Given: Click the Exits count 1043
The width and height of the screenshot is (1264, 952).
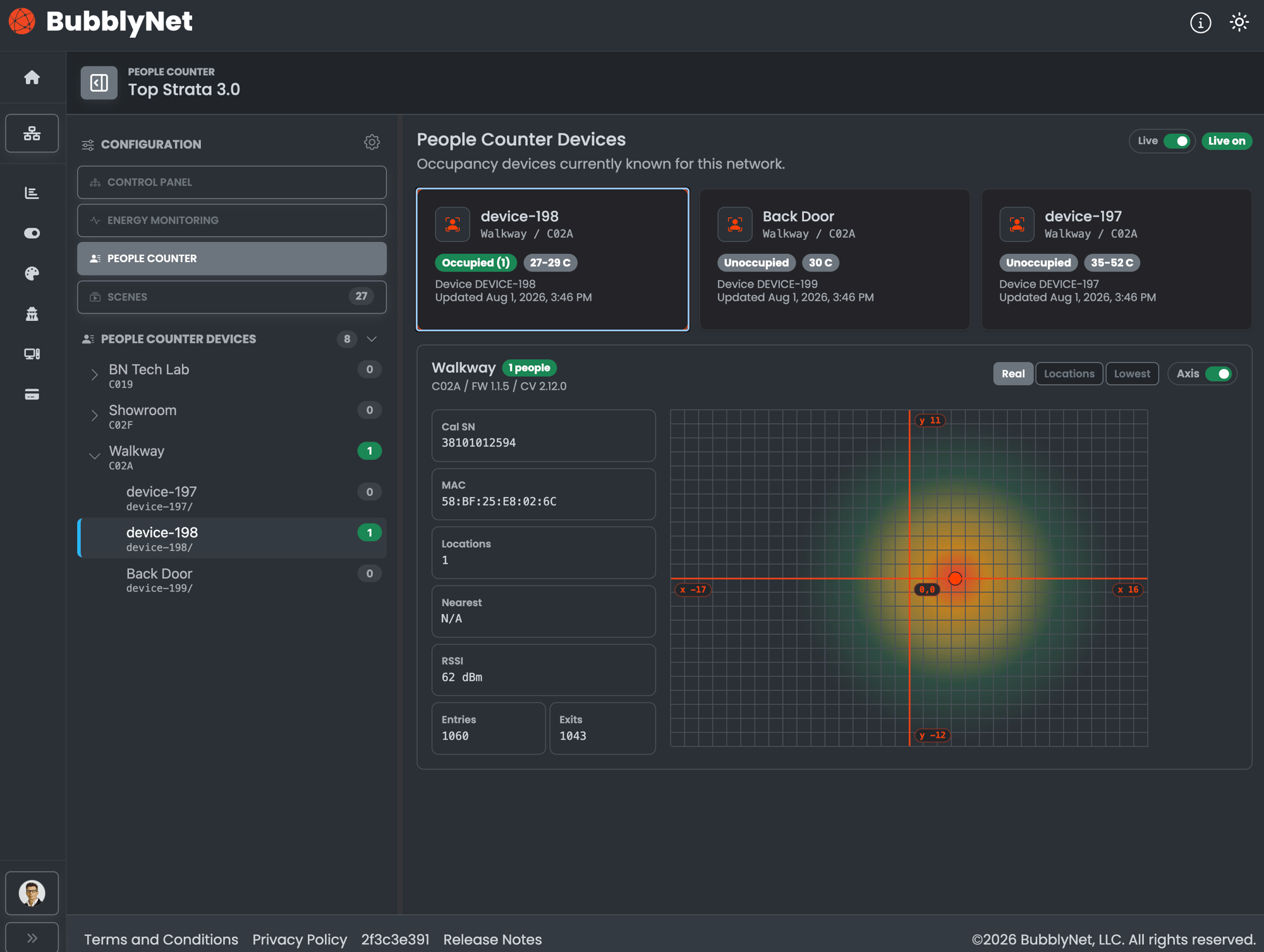Looking at the screenshot, I should coord(573,736).
